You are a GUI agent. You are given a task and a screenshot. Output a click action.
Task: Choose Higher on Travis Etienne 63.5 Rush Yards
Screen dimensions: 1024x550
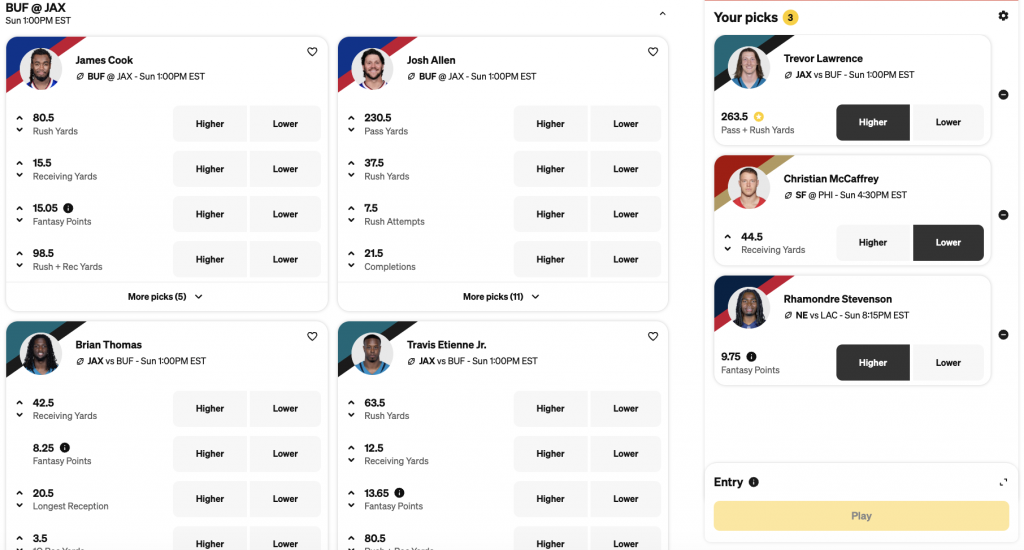click(x=550, y=408)
